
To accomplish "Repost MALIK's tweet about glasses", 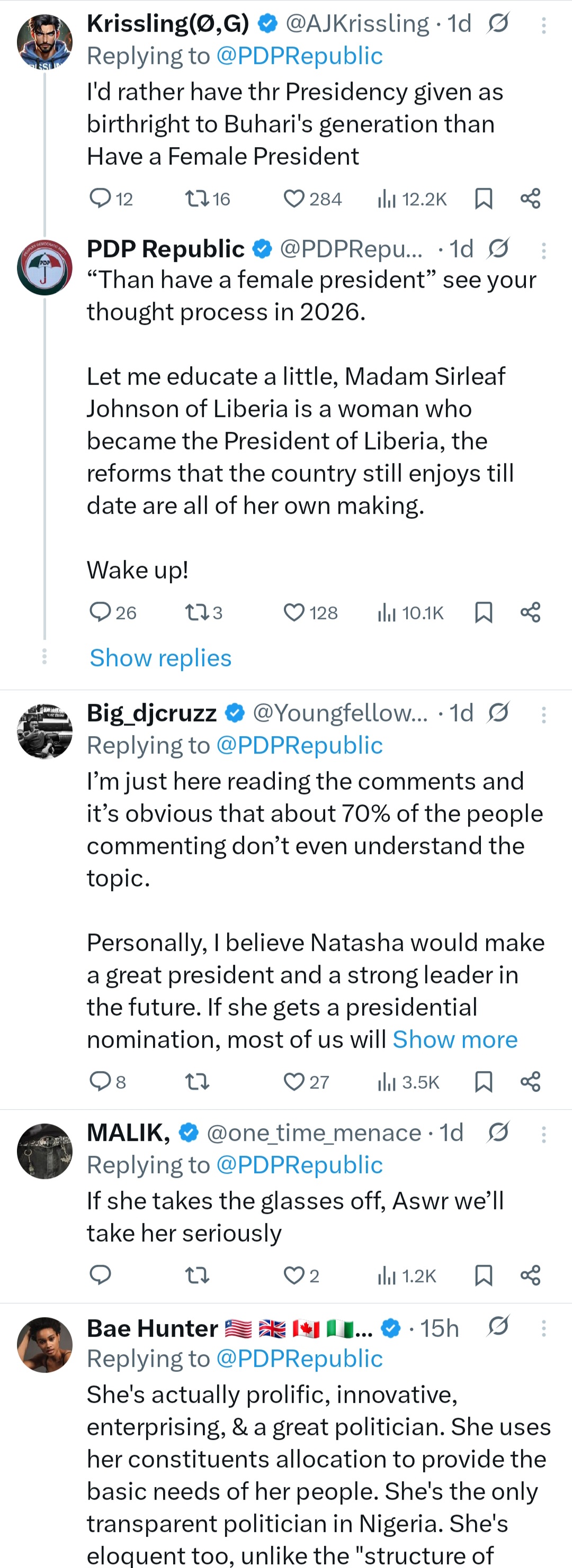I will 197,1275.
